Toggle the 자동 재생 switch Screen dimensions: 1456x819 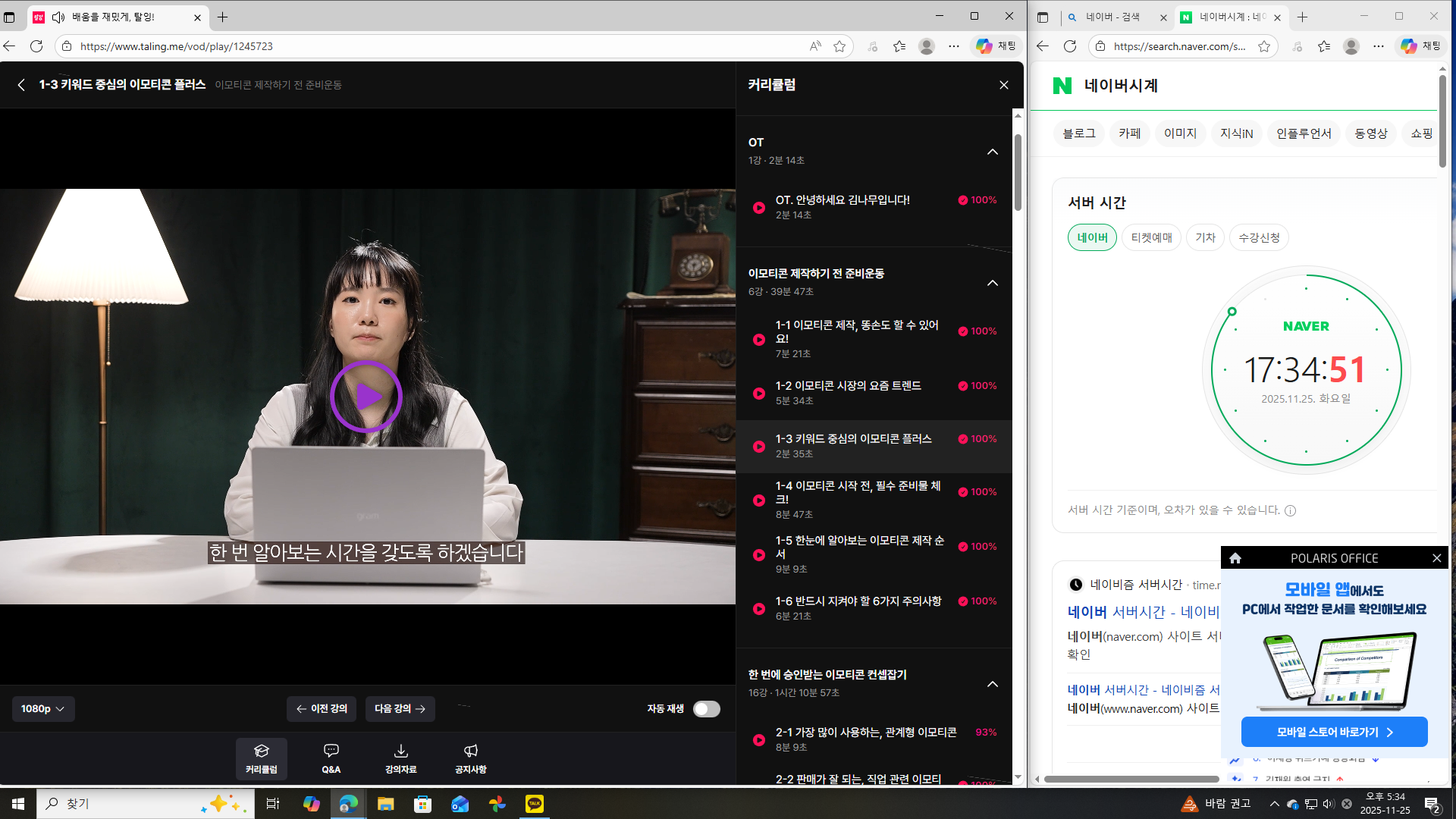(706, 709)
